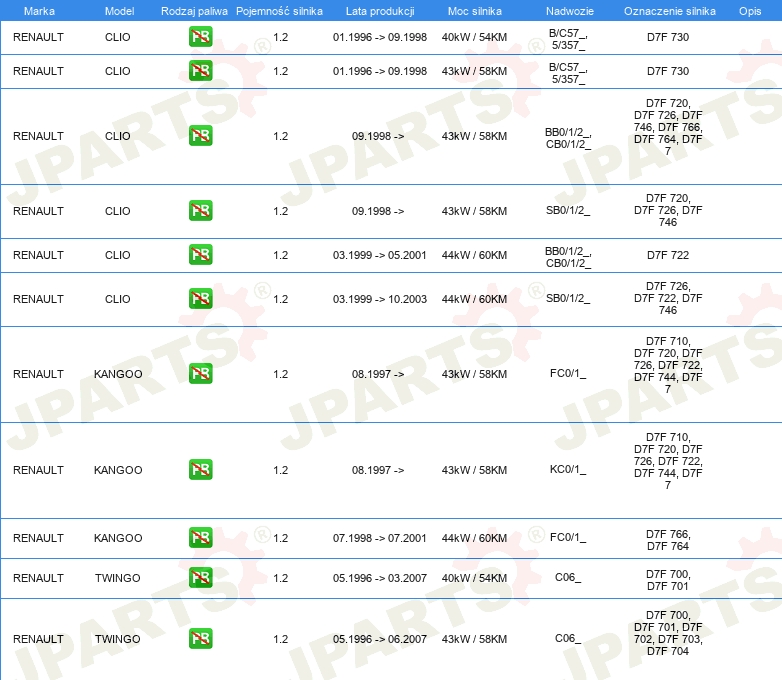This screenshot has height=680, width=782.
Task: Select engine code cell D7F 766, D7F 764
Action: click(x=668, y=540)
